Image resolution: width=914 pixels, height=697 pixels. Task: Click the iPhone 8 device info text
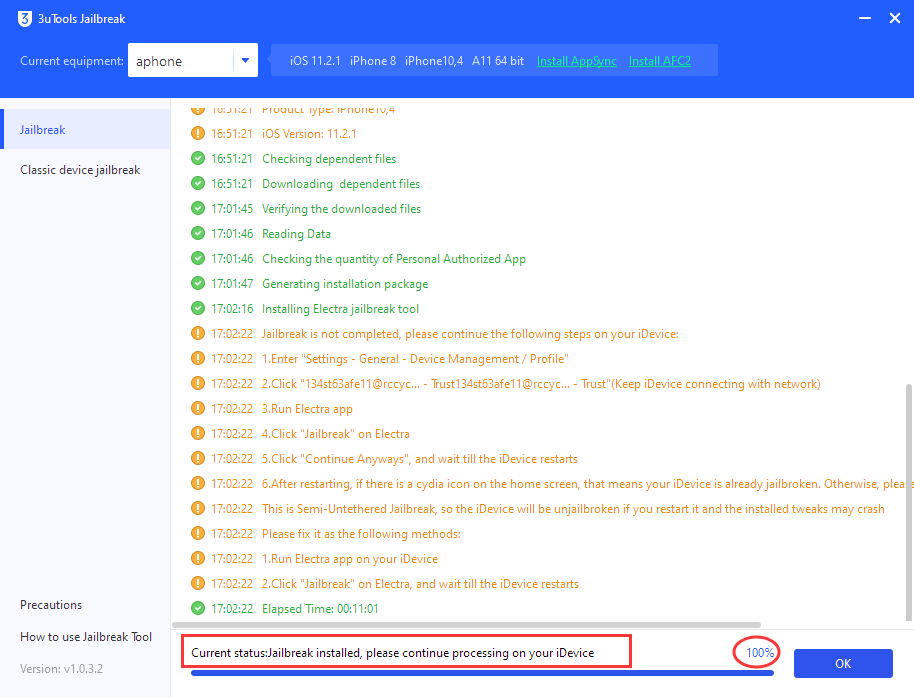(372, 61)
